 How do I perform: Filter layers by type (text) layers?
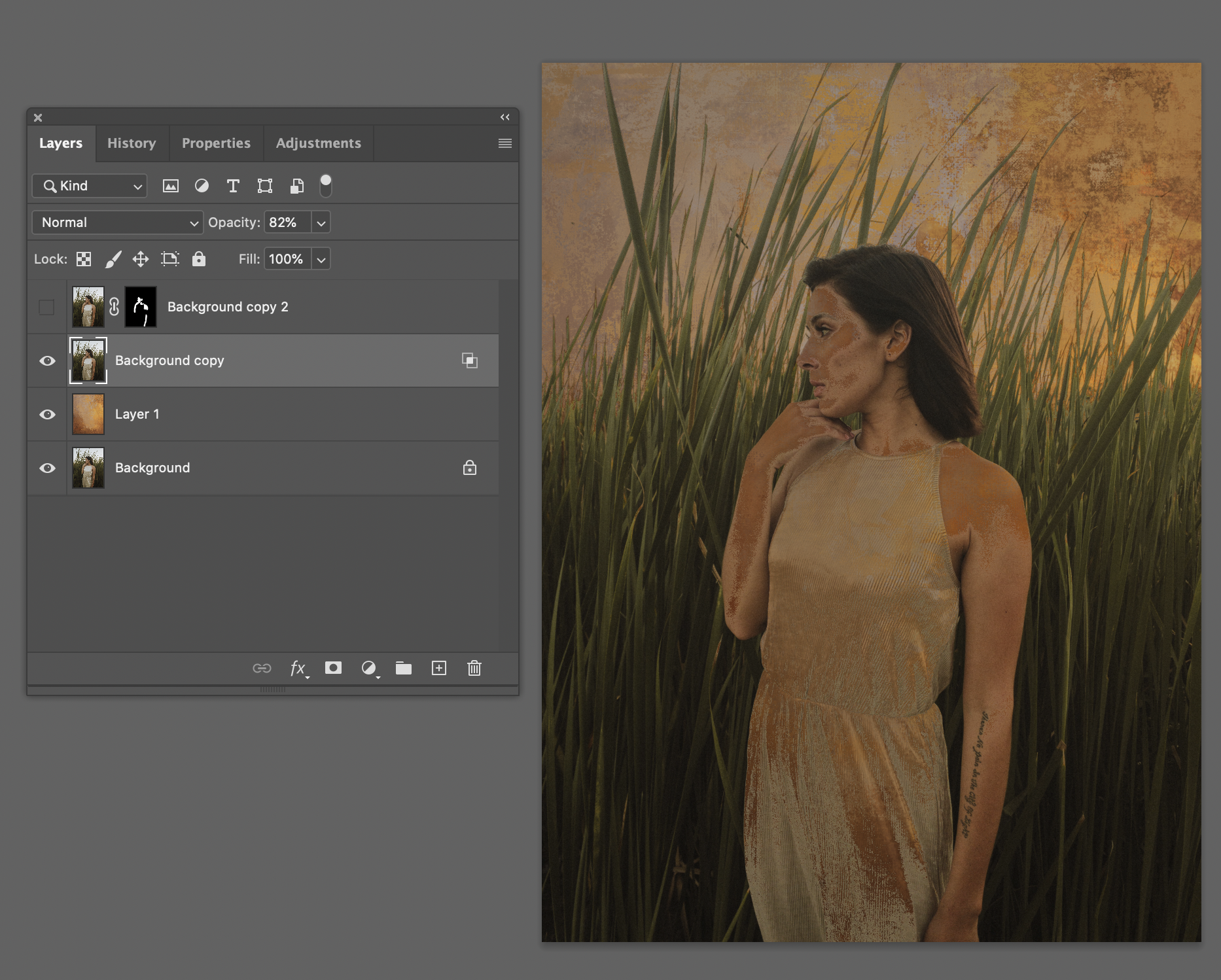coord(232,186)
